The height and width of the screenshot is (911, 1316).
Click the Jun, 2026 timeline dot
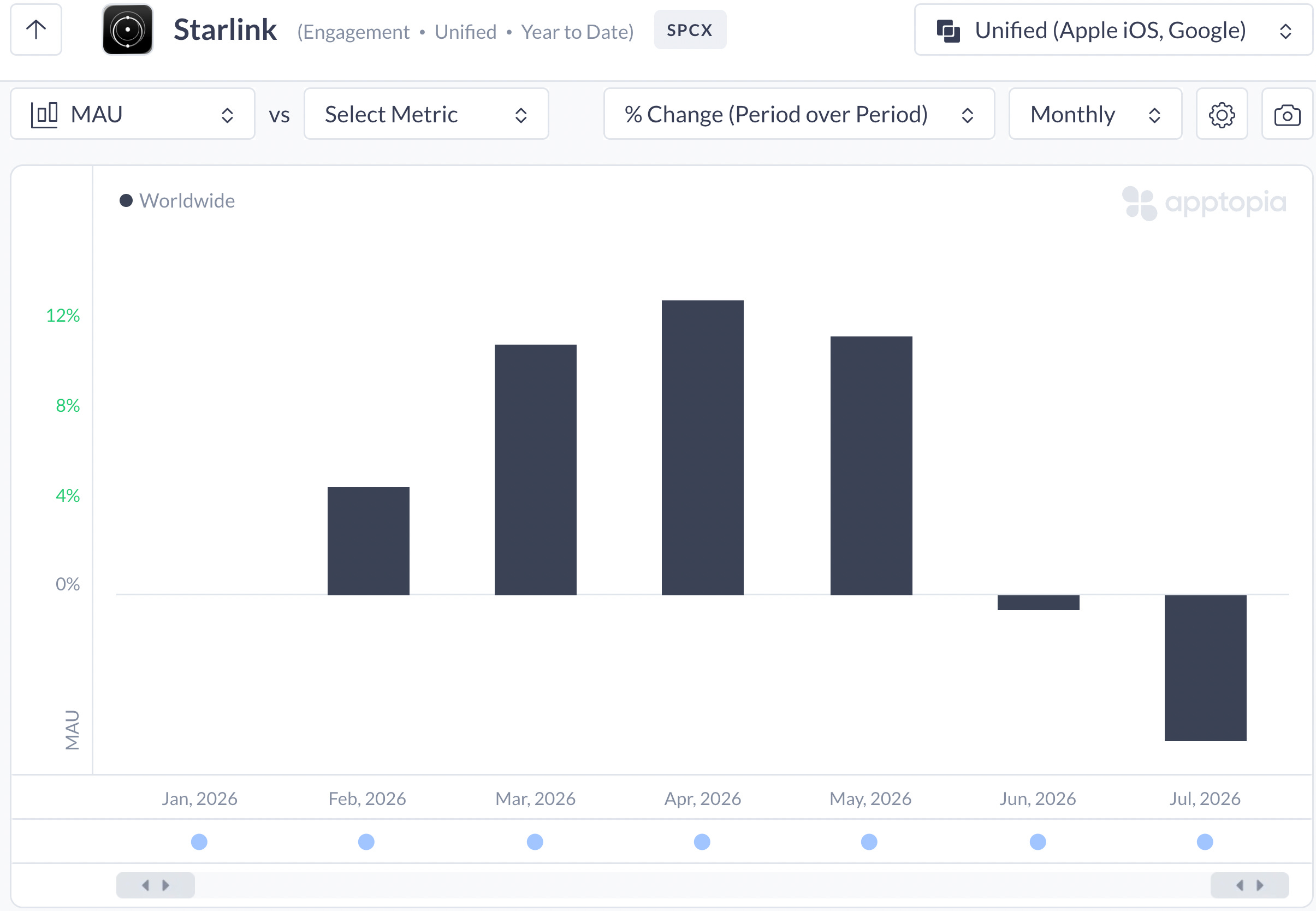click(1038, 842)
